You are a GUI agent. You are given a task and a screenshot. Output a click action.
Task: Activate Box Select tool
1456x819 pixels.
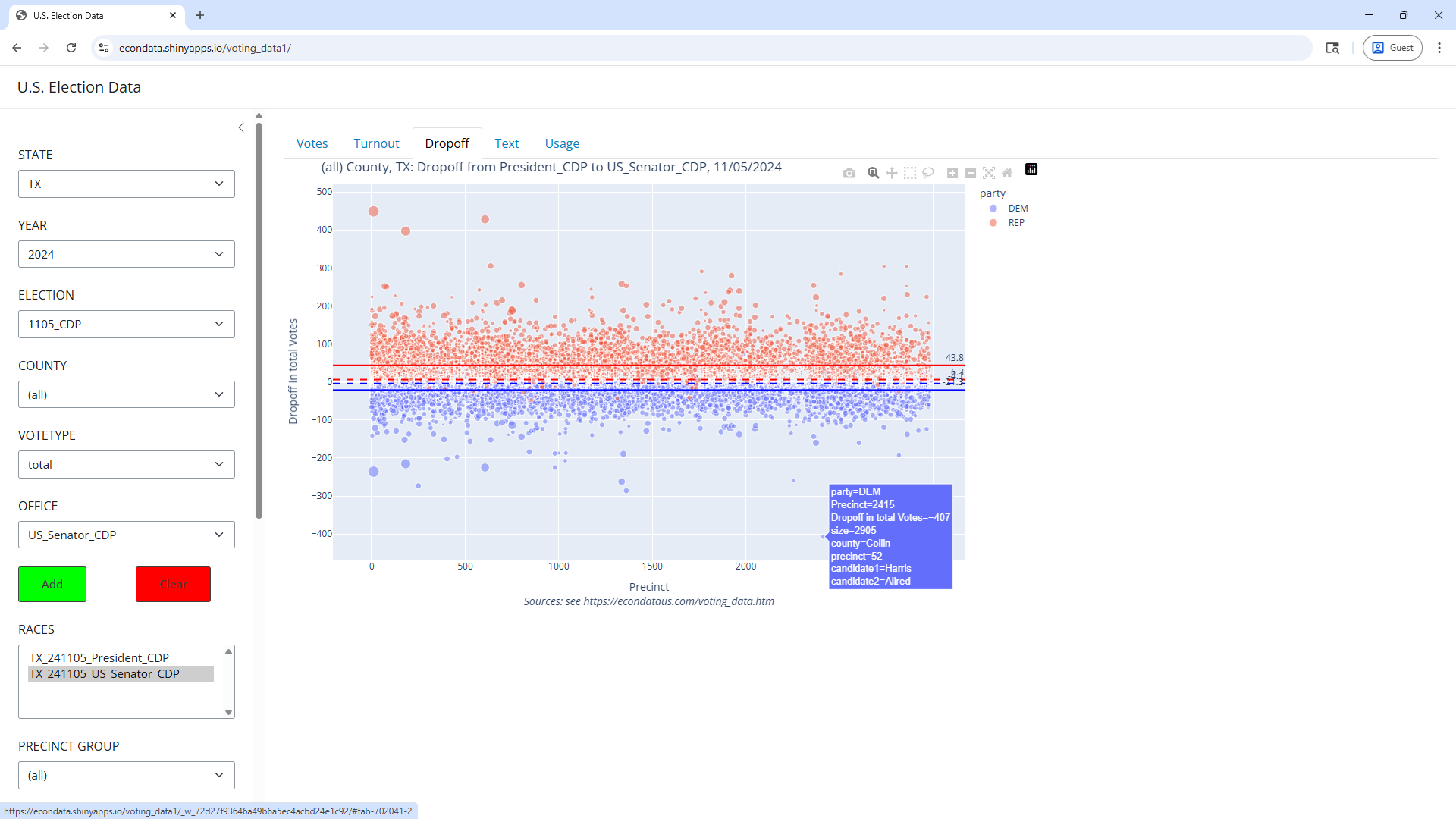click(x=910, y=173)
